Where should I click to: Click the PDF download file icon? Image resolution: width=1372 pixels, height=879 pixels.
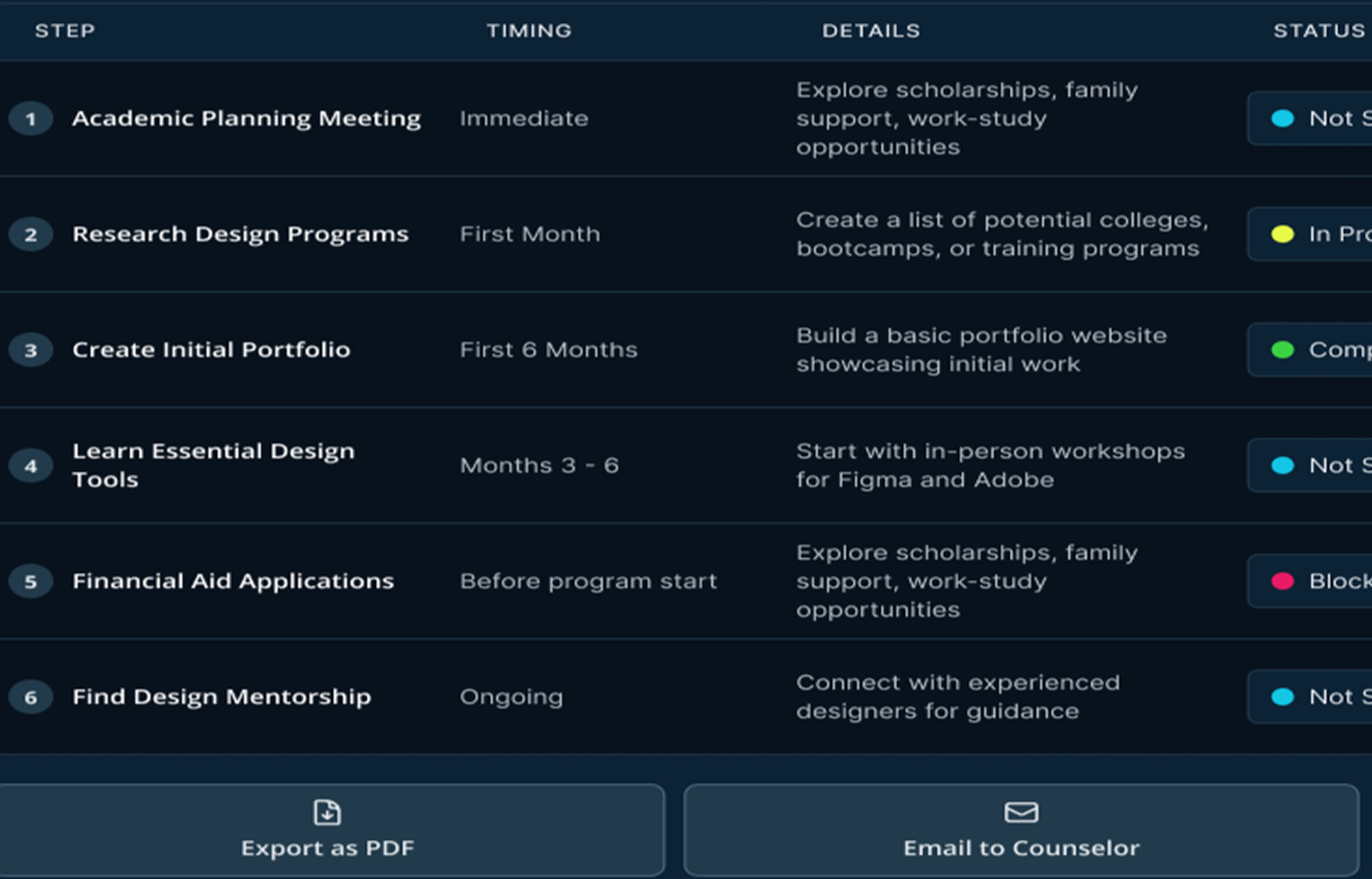(327, 812)
